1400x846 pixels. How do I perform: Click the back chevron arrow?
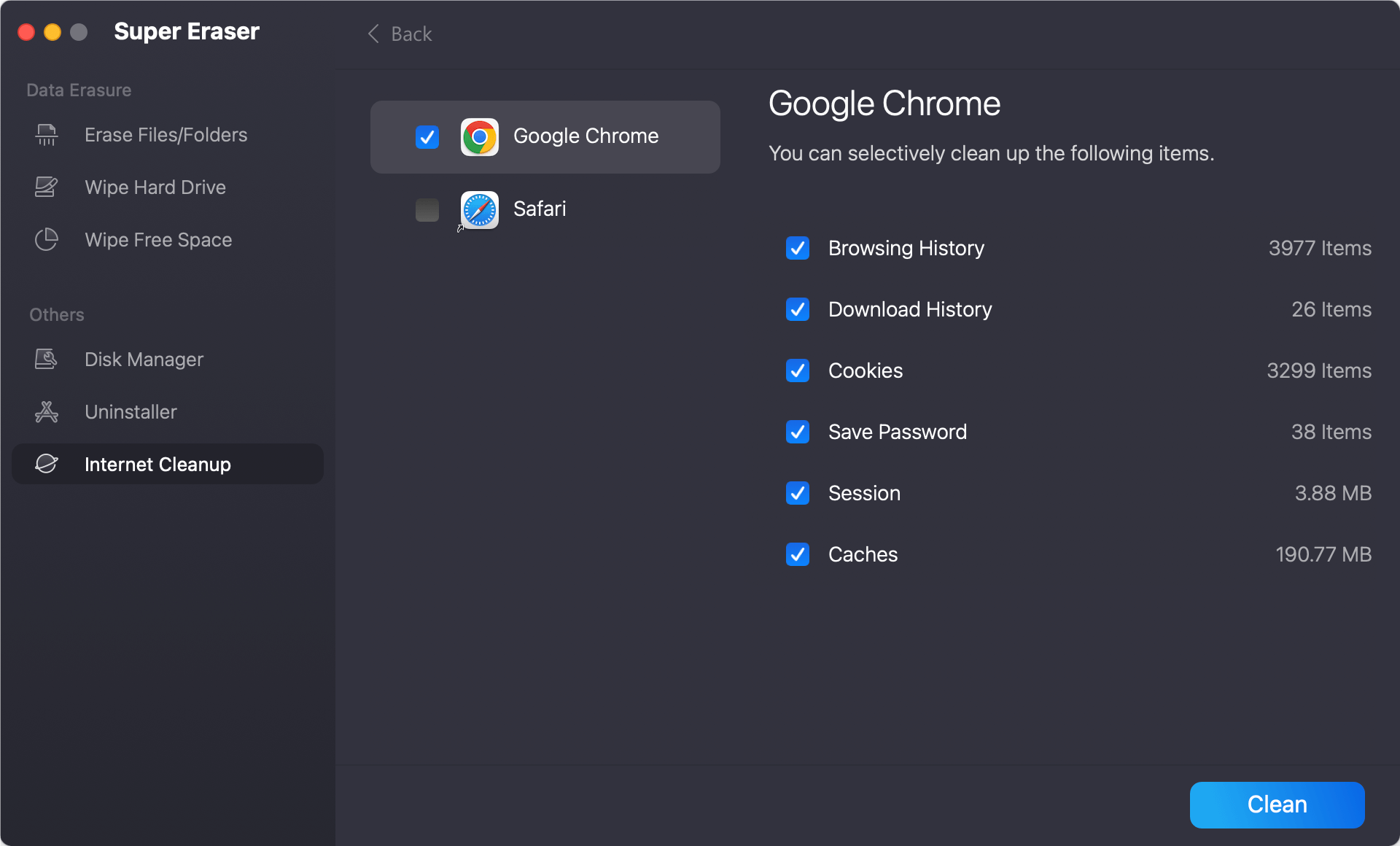pos(373,34)
